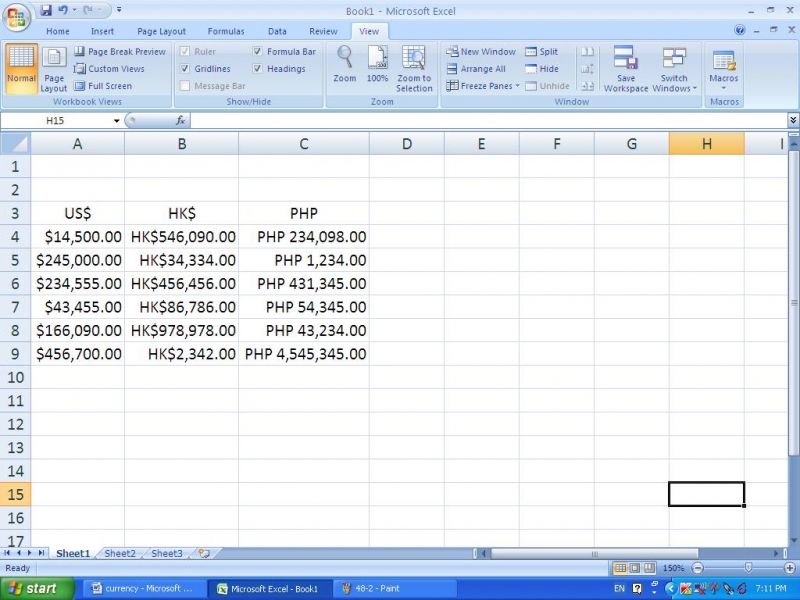
Task: Enable the Message Bar checkbox
Action: click(x=185, y=86)
